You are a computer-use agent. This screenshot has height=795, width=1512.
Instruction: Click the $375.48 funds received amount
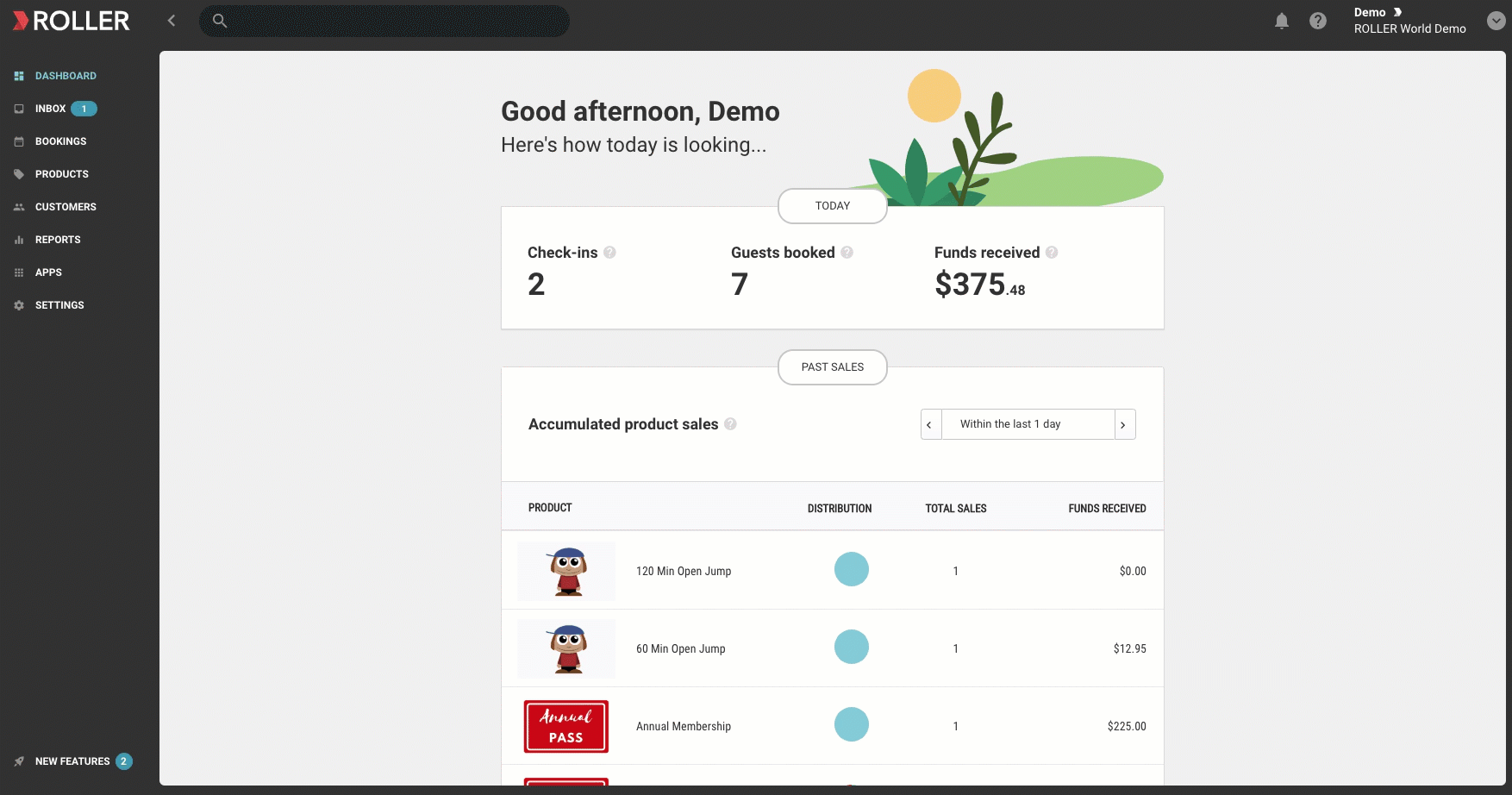pyautogui.click(x=980, y=285)
